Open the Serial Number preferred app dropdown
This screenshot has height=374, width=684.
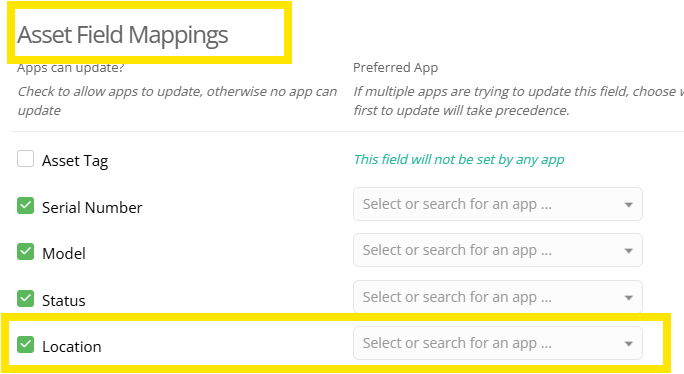tap(498, 204)
